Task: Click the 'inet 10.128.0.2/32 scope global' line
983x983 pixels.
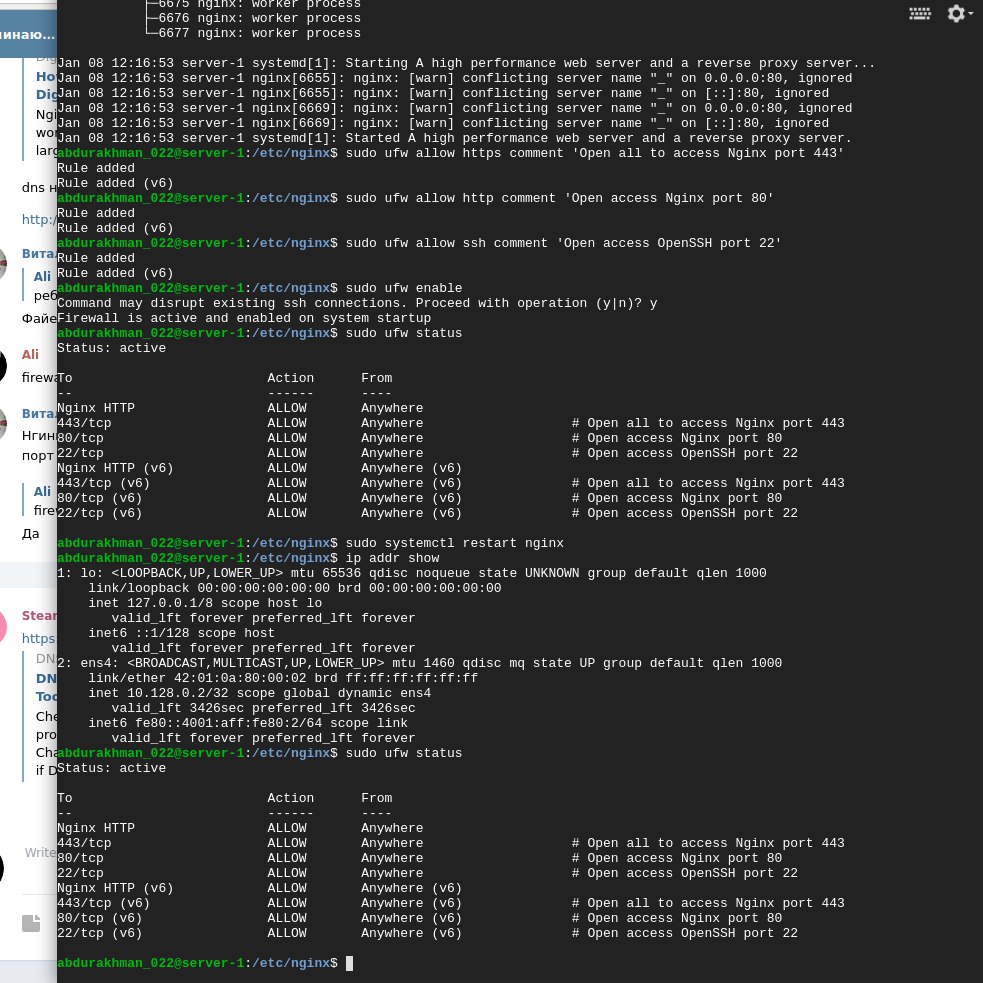Action: click(x=260, y=693)
